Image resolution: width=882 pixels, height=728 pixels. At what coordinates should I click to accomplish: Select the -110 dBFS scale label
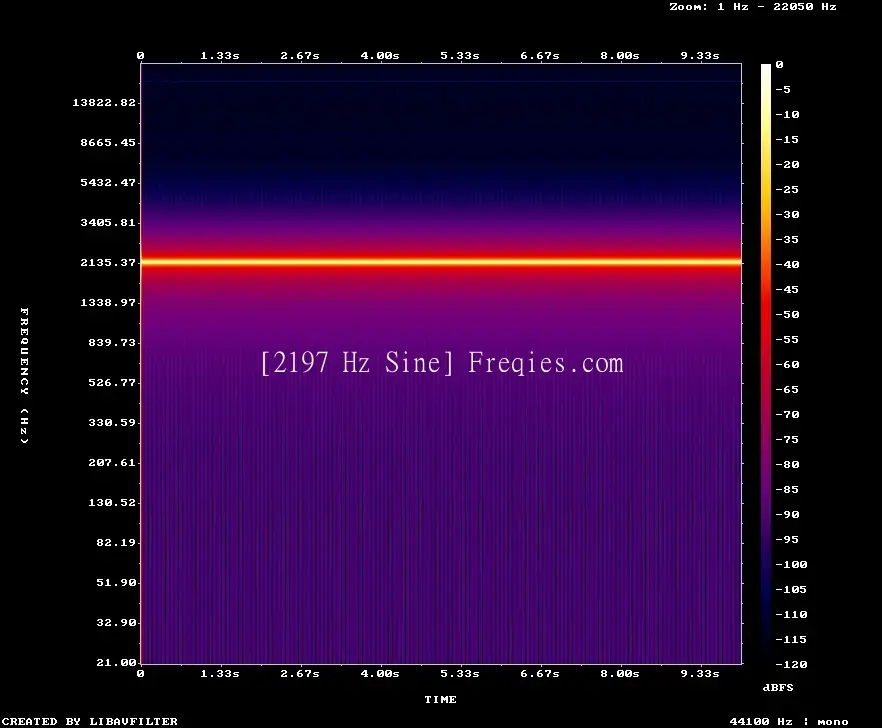click(x=791, y=614)
